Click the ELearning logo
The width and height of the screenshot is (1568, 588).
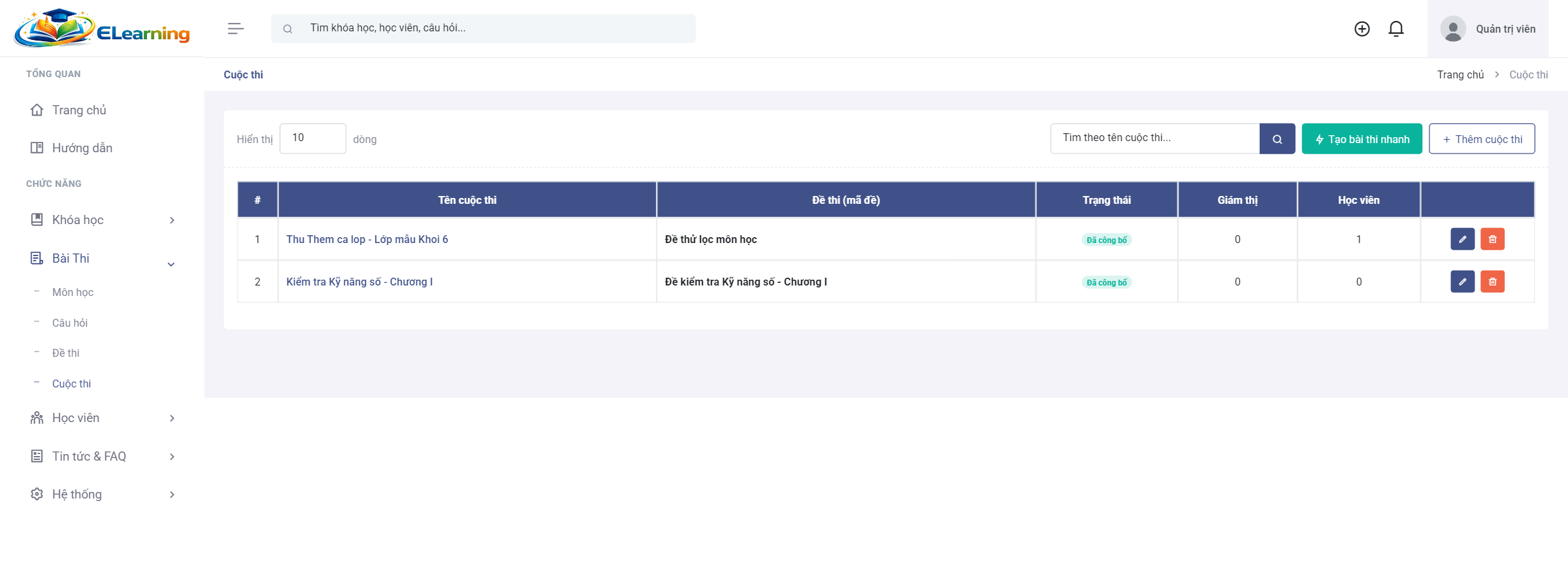(102, 29)
